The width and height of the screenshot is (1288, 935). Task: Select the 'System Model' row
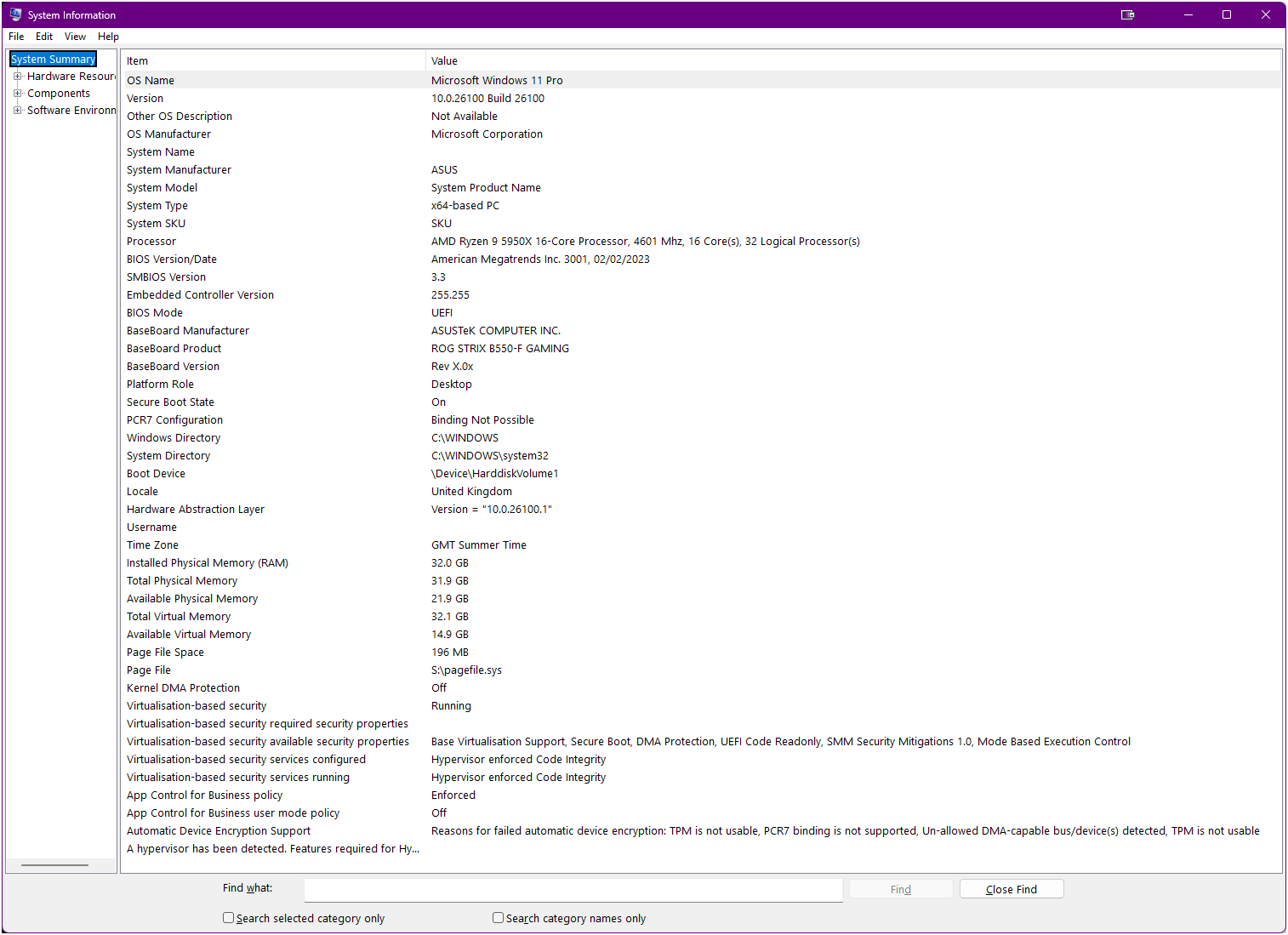click(x=701, y=187)
